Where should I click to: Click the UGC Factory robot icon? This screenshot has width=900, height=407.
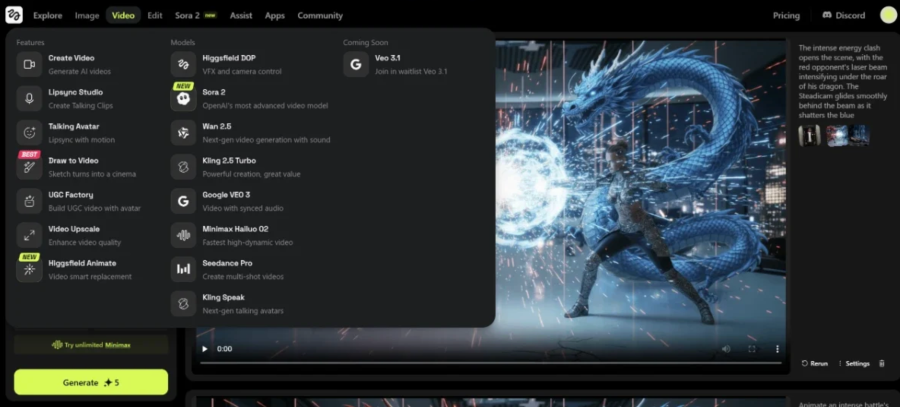point(29,201)
